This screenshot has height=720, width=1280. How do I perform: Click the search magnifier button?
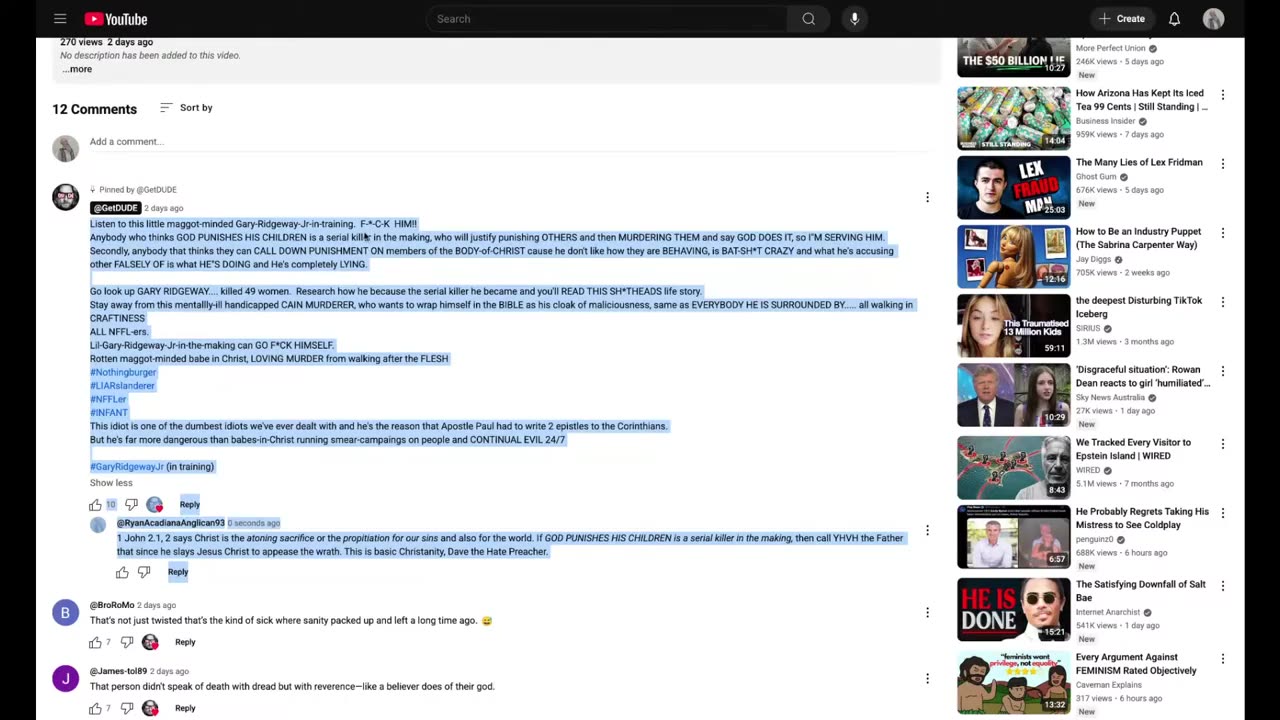click(x=808, y=19)
